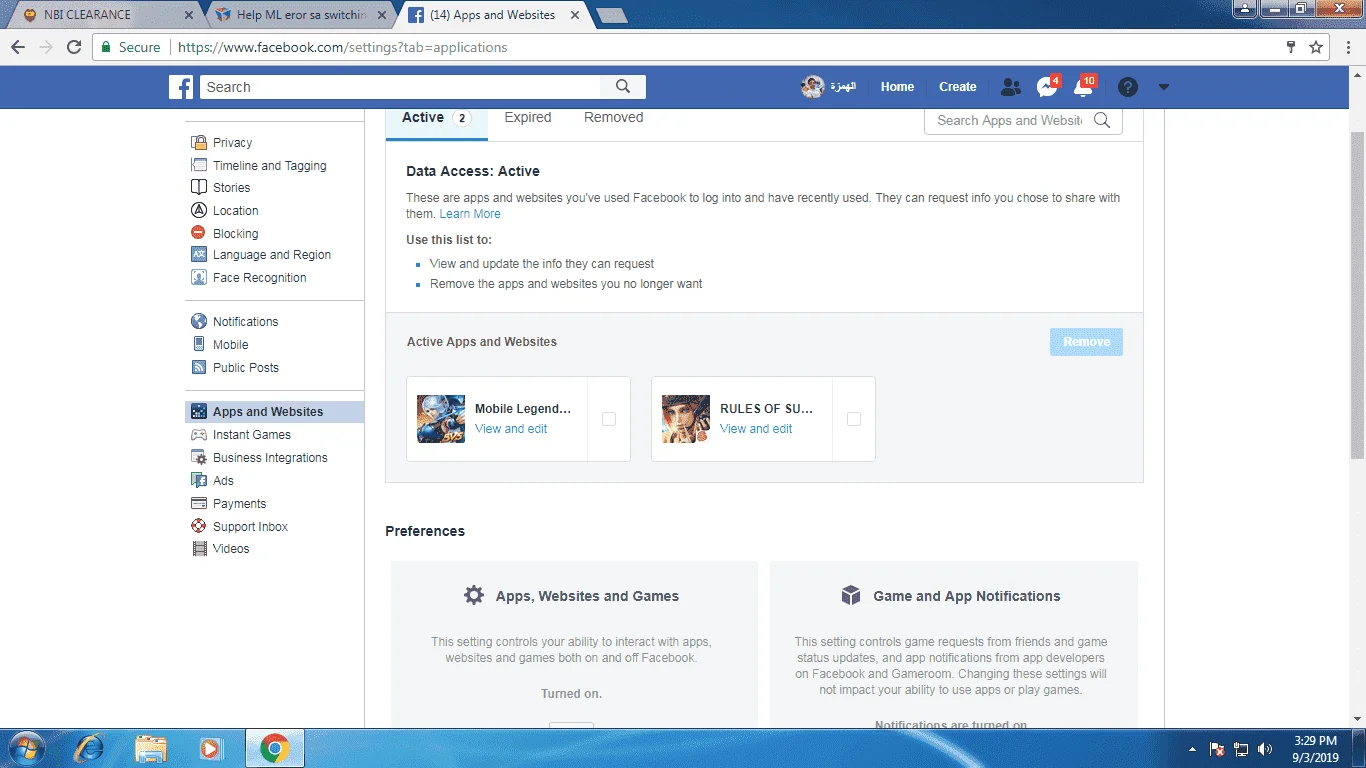Expand the account dropdown arrow
The image size is (1366, 768).
[x=1163, y=87]
